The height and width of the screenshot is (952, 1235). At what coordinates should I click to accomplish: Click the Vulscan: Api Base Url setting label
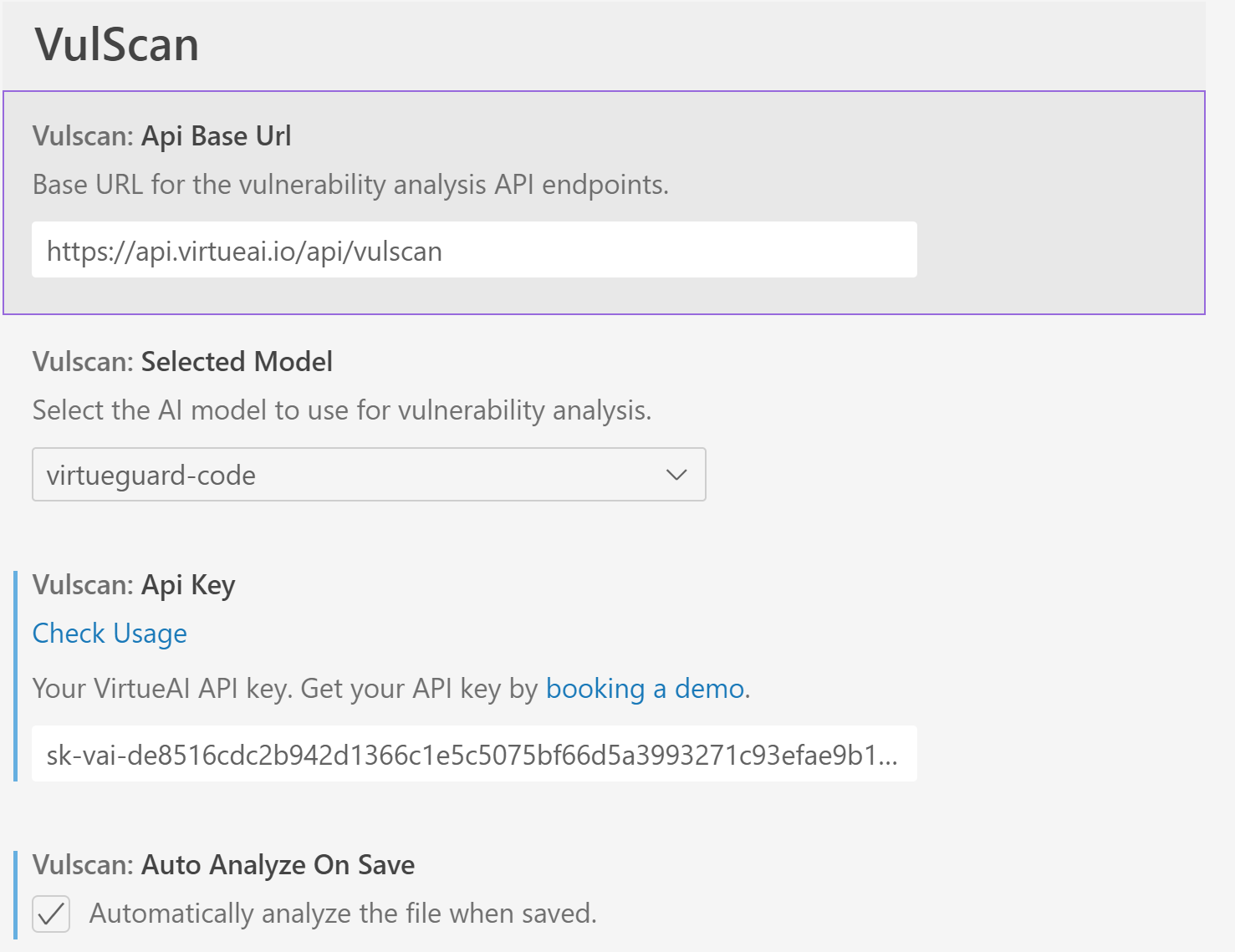(x=161, y=135)
